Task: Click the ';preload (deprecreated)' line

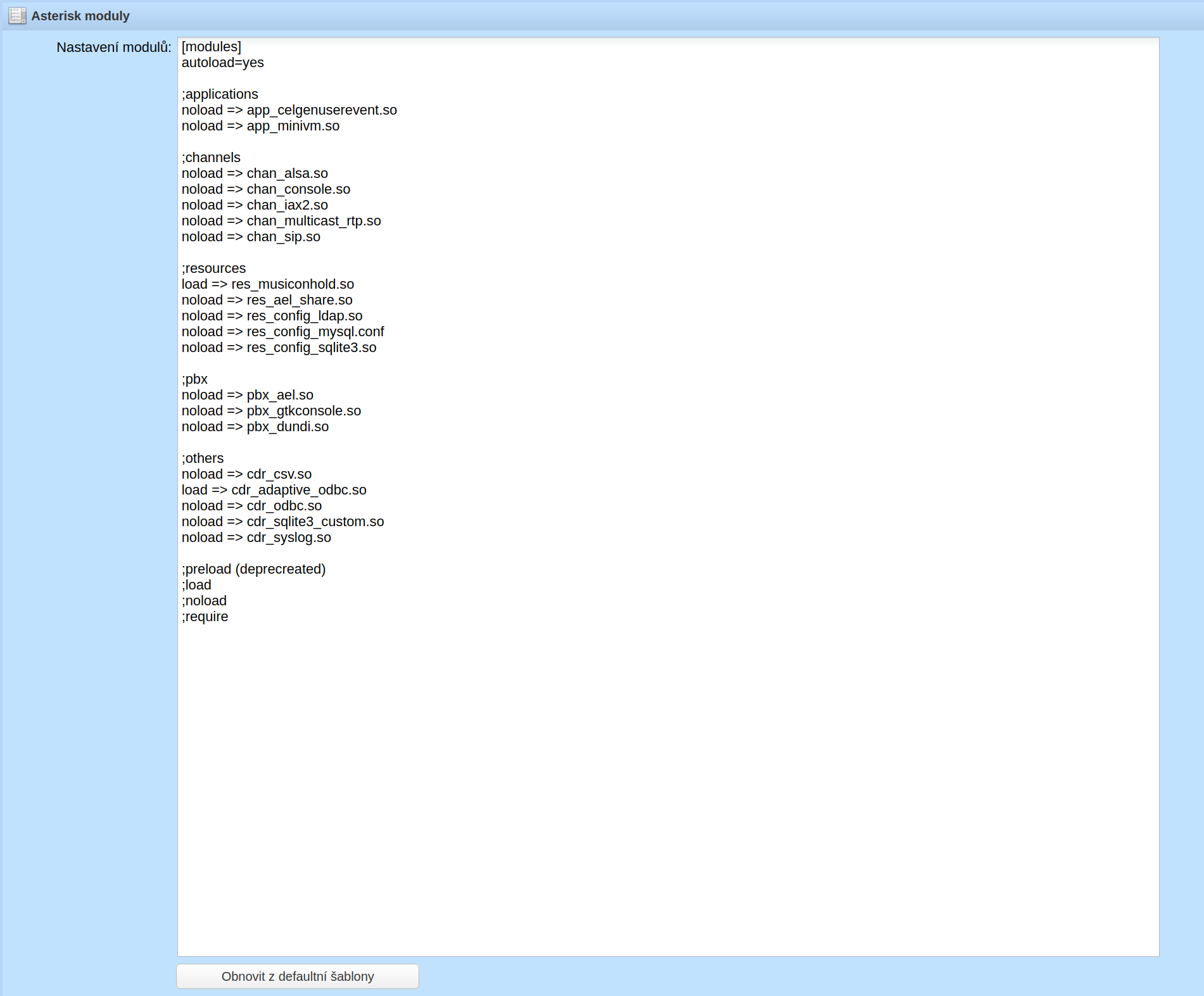Action: click(x=253, y=569)
